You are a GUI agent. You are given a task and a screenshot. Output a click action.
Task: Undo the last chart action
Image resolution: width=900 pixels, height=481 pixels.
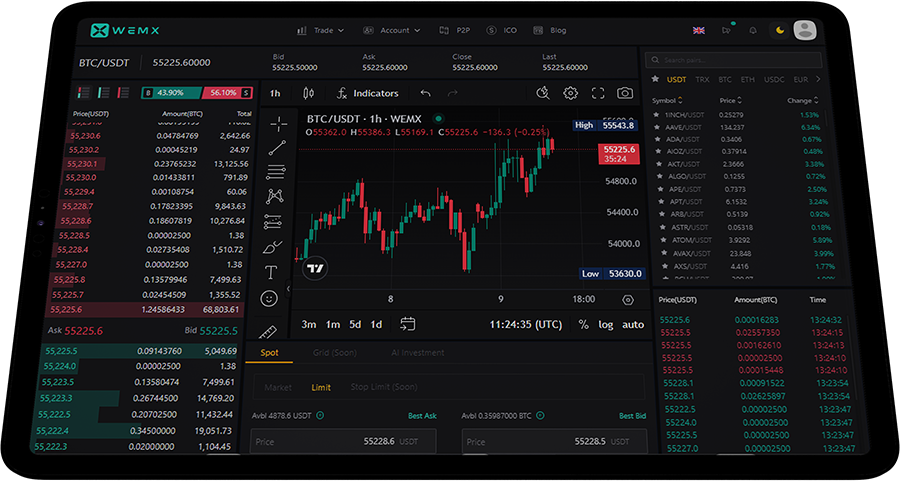(425, 93)
